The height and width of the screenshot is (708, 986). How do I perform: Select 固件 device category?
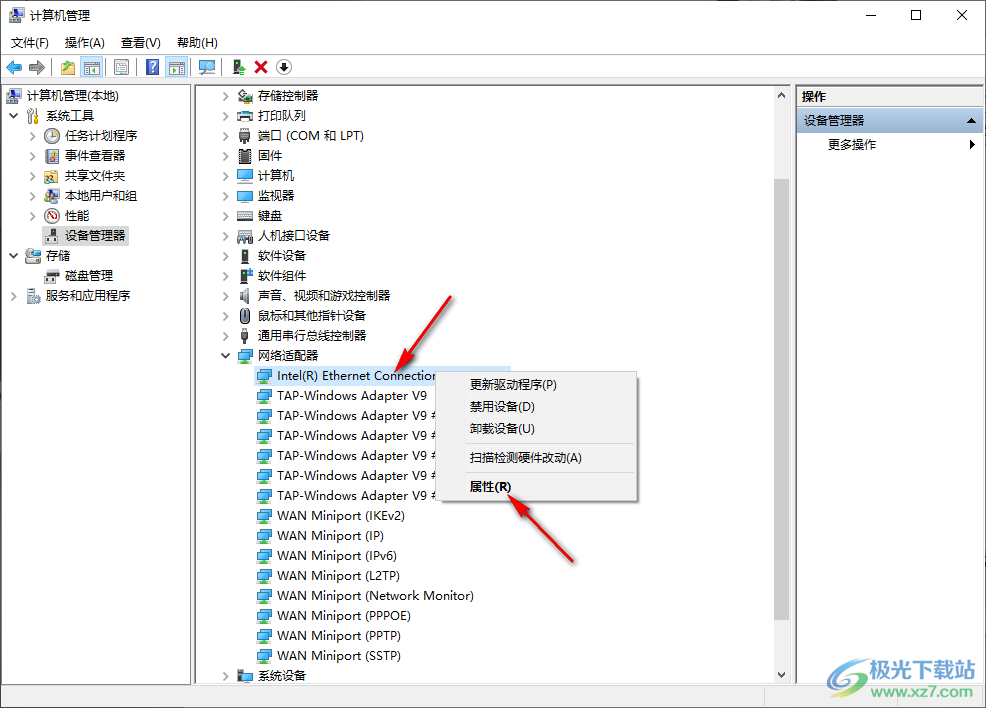pos(270,156)
